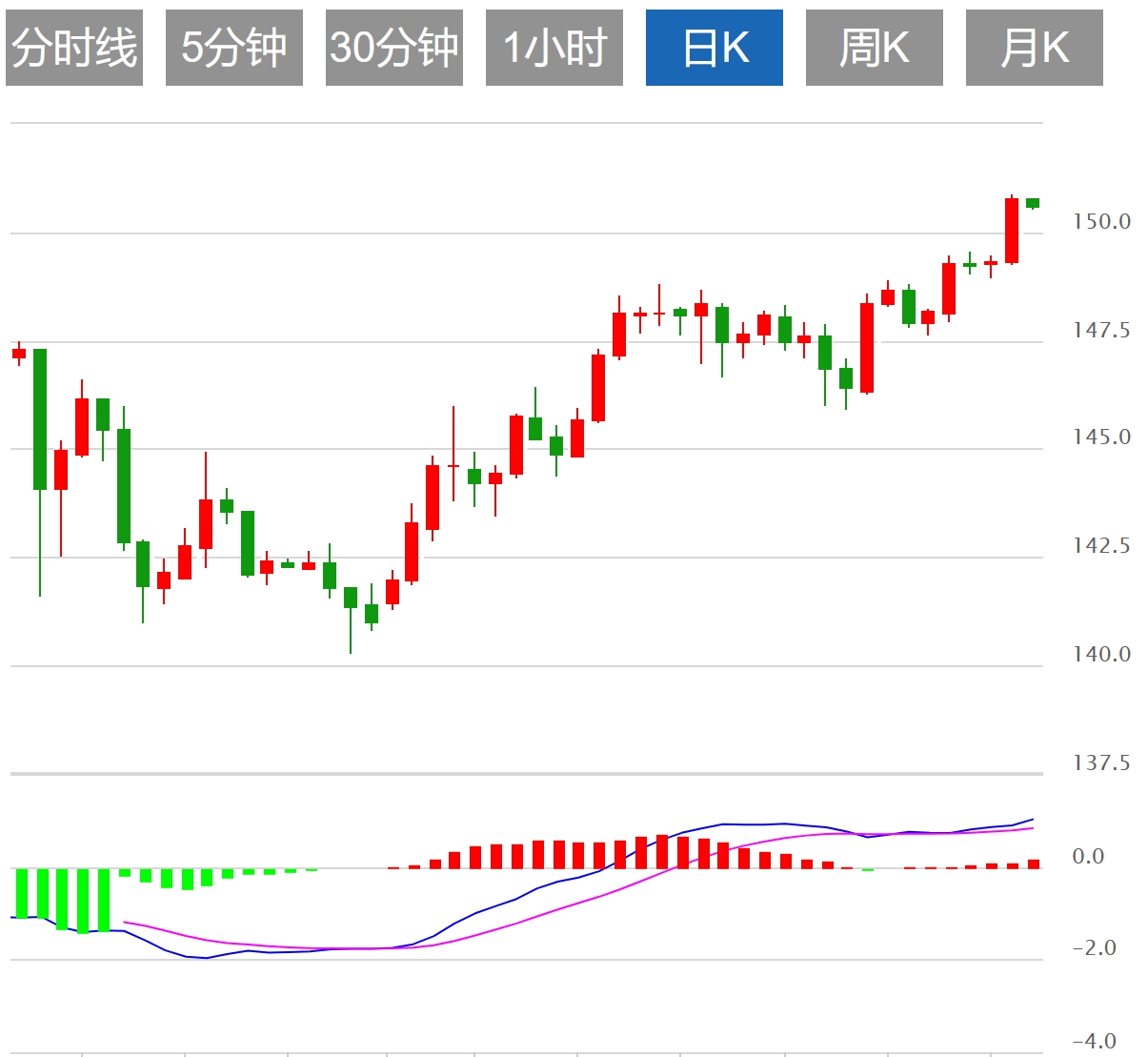
Task: Switch to the 周K weekly view
Action: (x=875, y=48)
